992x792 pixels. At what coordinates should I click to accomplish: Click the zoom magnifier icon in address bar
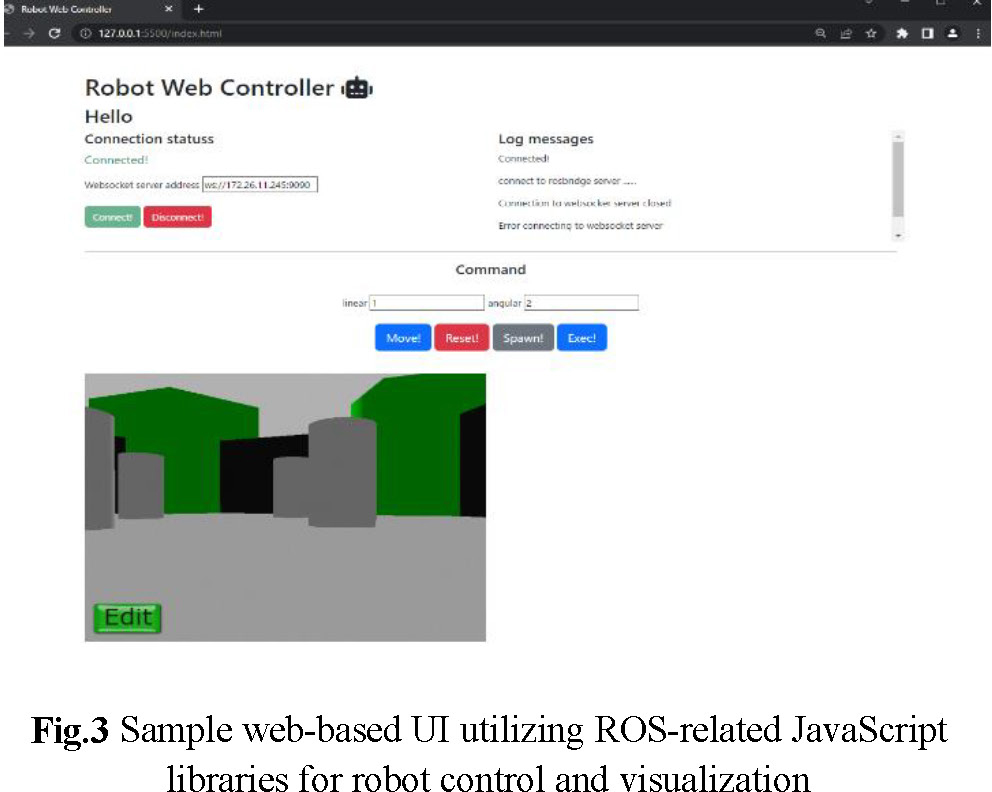(821, 33)
